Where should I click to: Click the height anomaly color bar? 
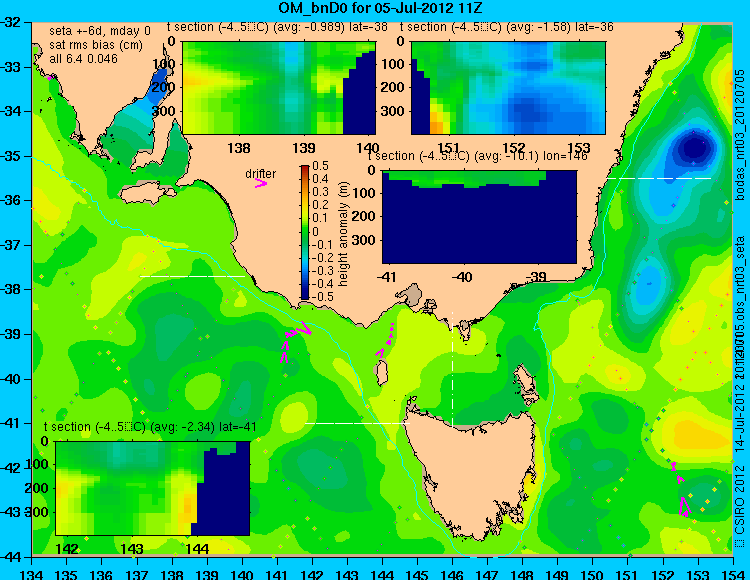(305, 232)
